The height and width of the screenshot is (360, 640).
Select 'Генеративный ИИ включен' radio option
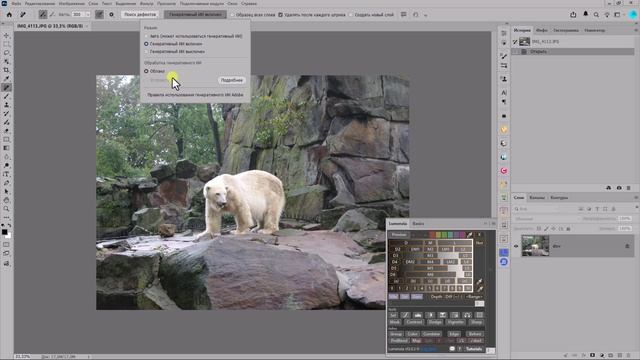pyautogui.click(x=146, y=44)
